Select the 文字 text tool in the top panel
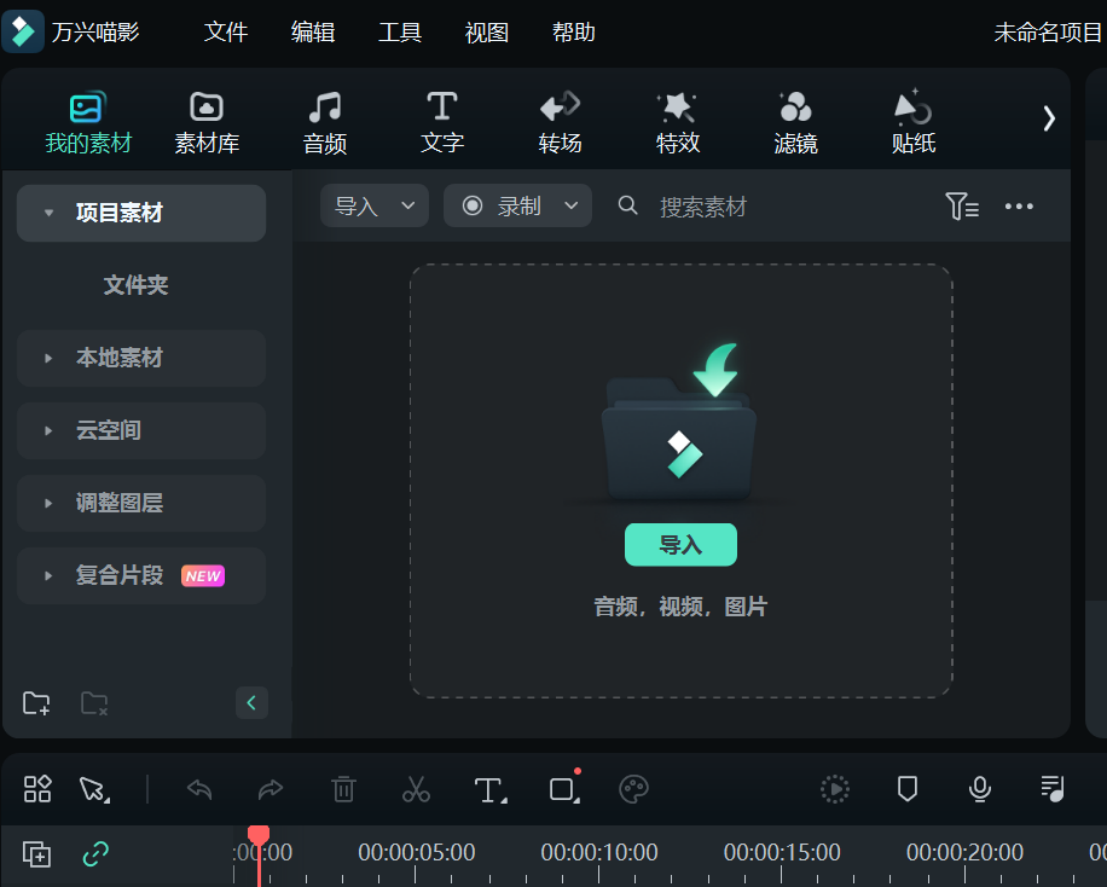 pyautogui.click(x=442, y=118)
